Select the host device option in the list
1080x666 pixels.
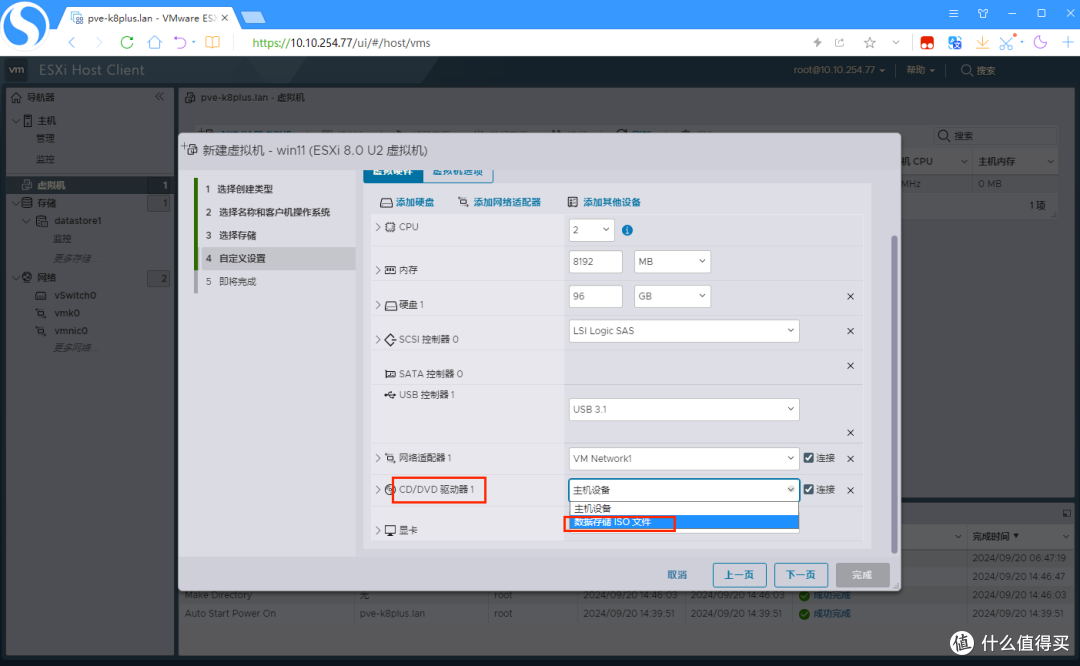[x=683, y=508]
